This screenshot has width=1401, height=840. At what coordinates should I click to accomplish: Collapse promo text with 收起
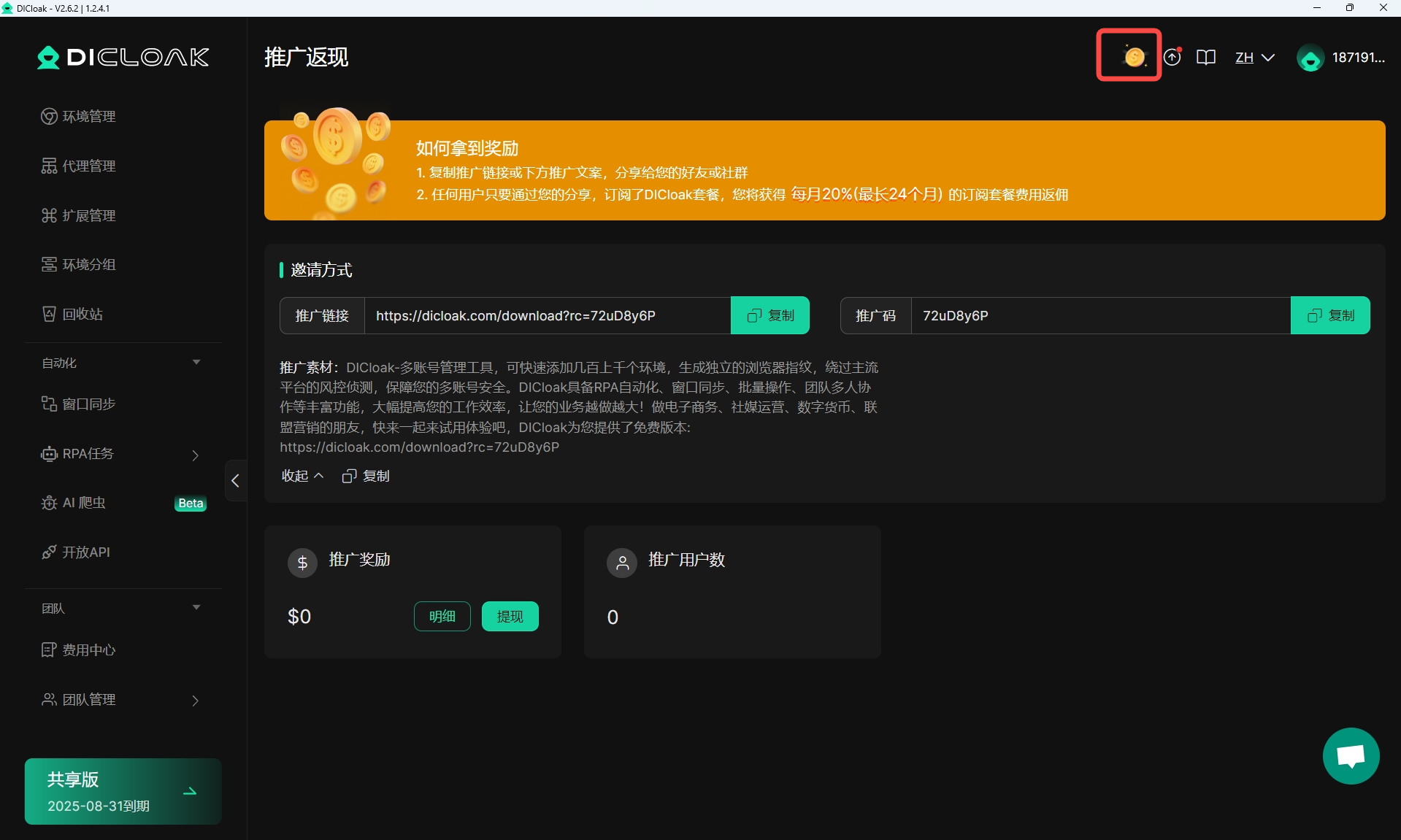coord(302,476)
